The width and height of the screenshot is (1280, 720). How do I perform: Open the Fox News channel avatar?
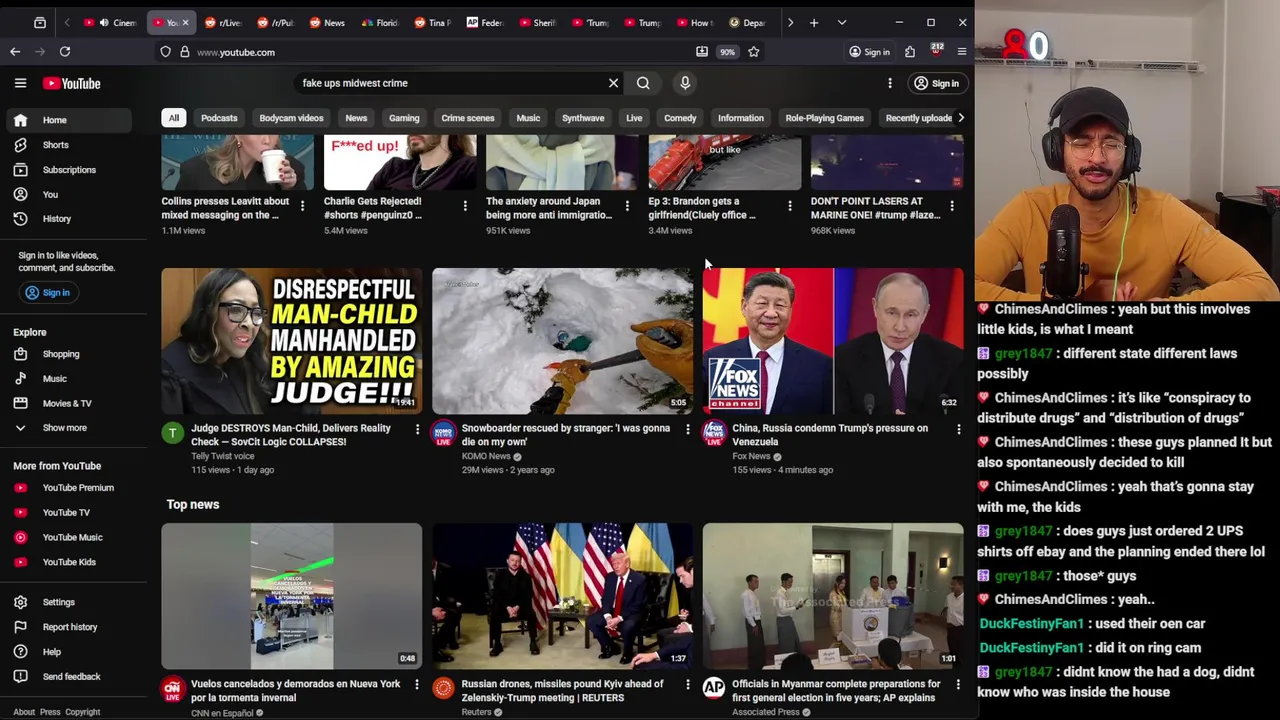coord(714,433)
